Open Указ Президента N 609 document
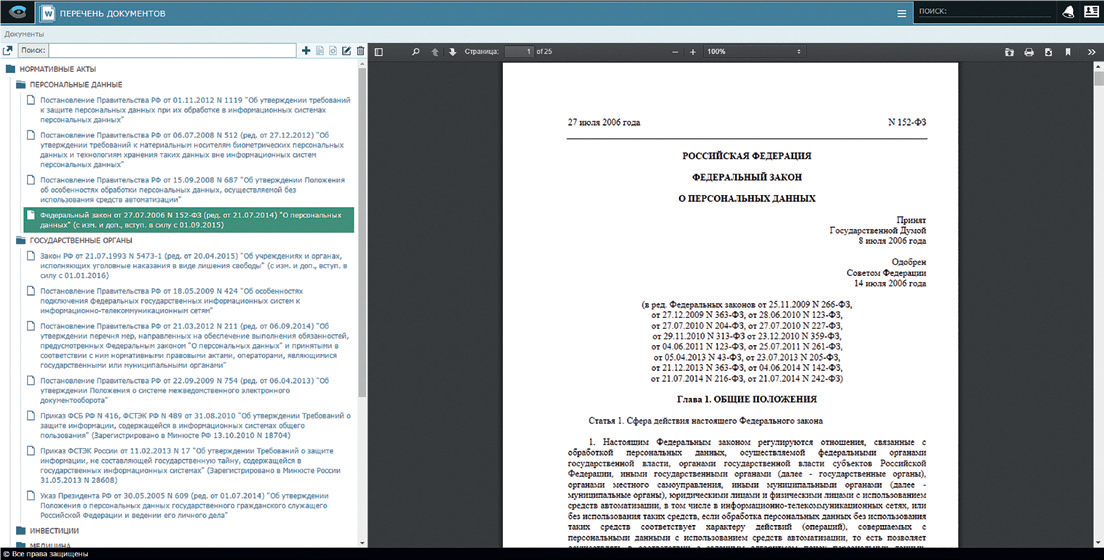Screen dimensions: 1104x560 (184, 505)
